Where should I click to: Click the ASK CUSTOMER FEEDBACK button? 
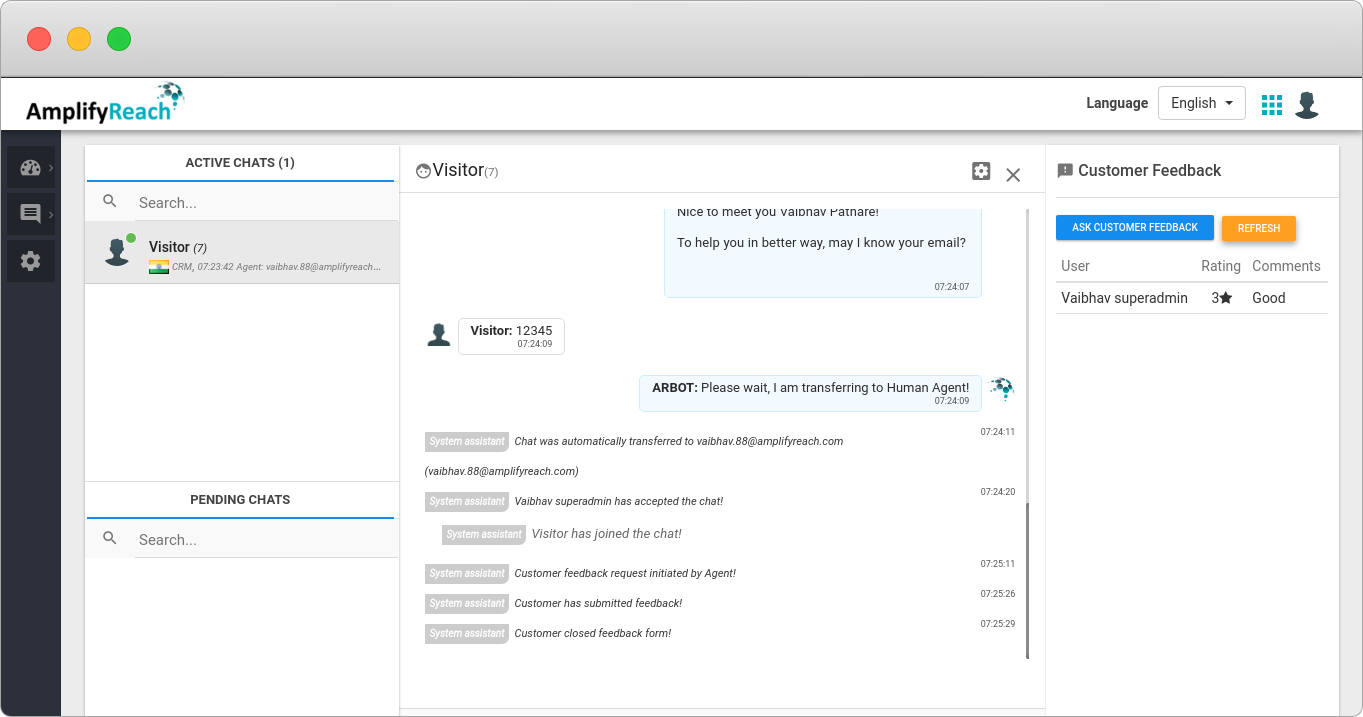click(x=1134, y=227)
